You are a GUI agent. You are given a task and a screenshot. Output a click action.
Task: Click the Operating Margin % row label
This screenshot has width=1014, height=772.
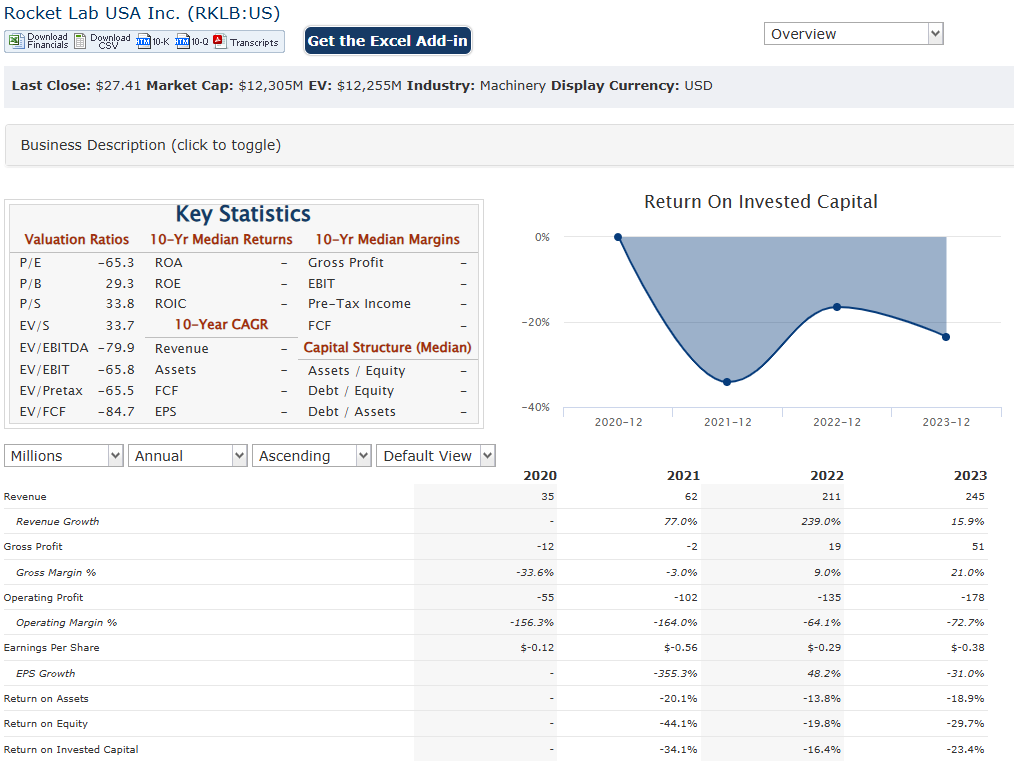67,623
